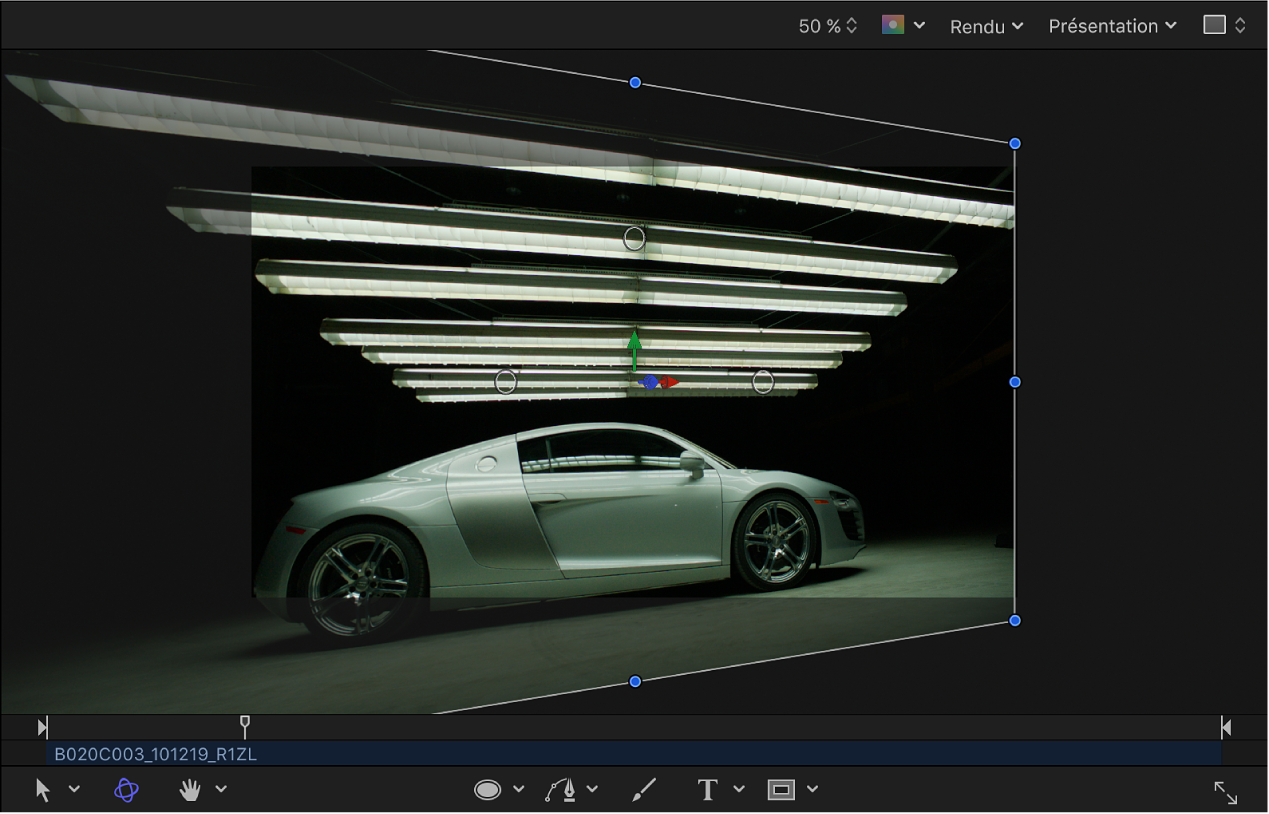
Task: Choose the ellipse shape tool
Action: [x=487, y=790]
